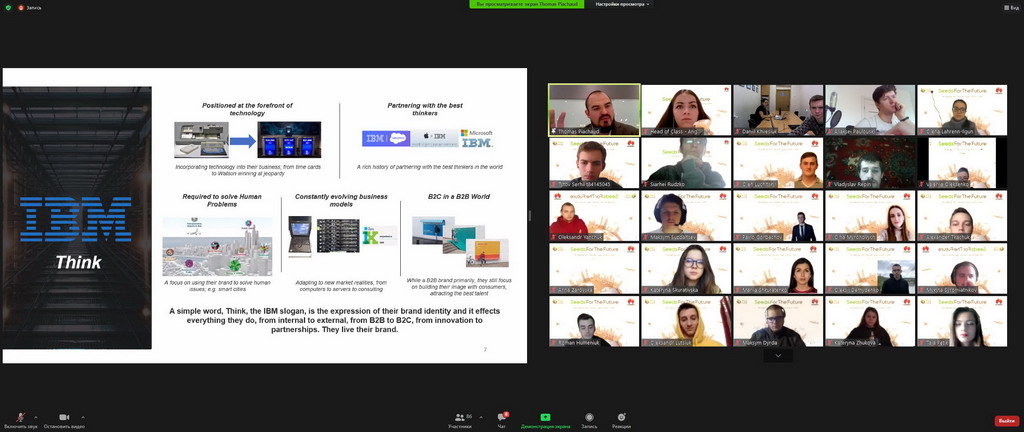
Task: Unmute the microphone in the toolbar
Action: coord(20,419)
